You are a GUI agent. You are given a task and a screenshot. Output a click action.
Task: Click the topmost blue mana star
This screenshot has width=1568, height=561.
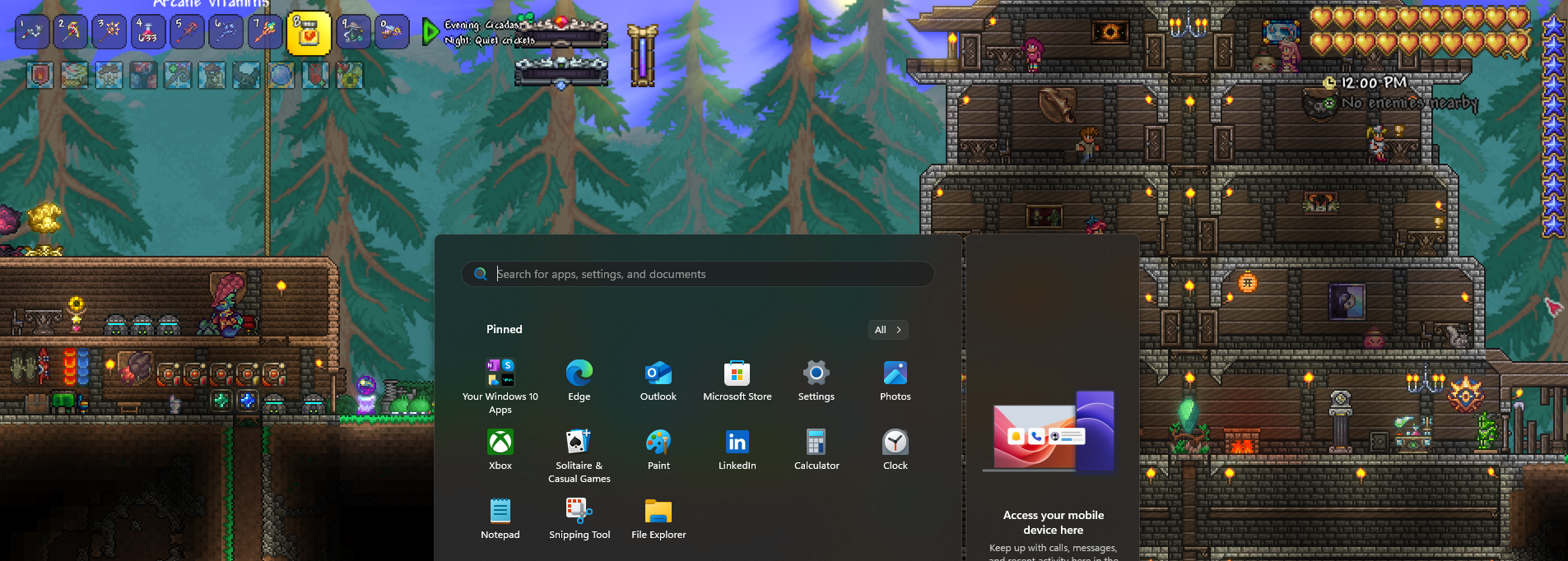1553,25
